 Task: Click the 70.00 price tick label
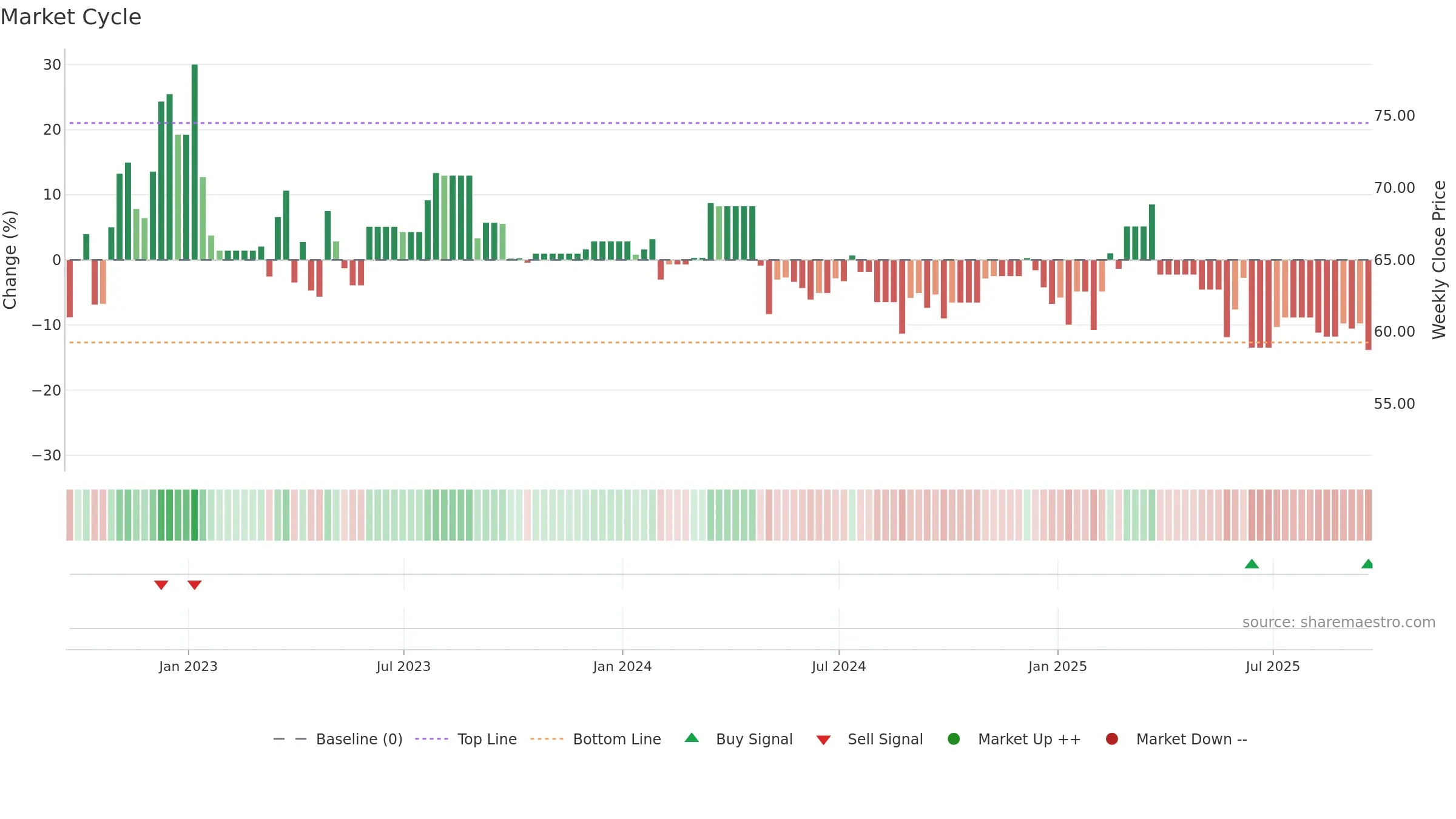[x=1394, y=188]
